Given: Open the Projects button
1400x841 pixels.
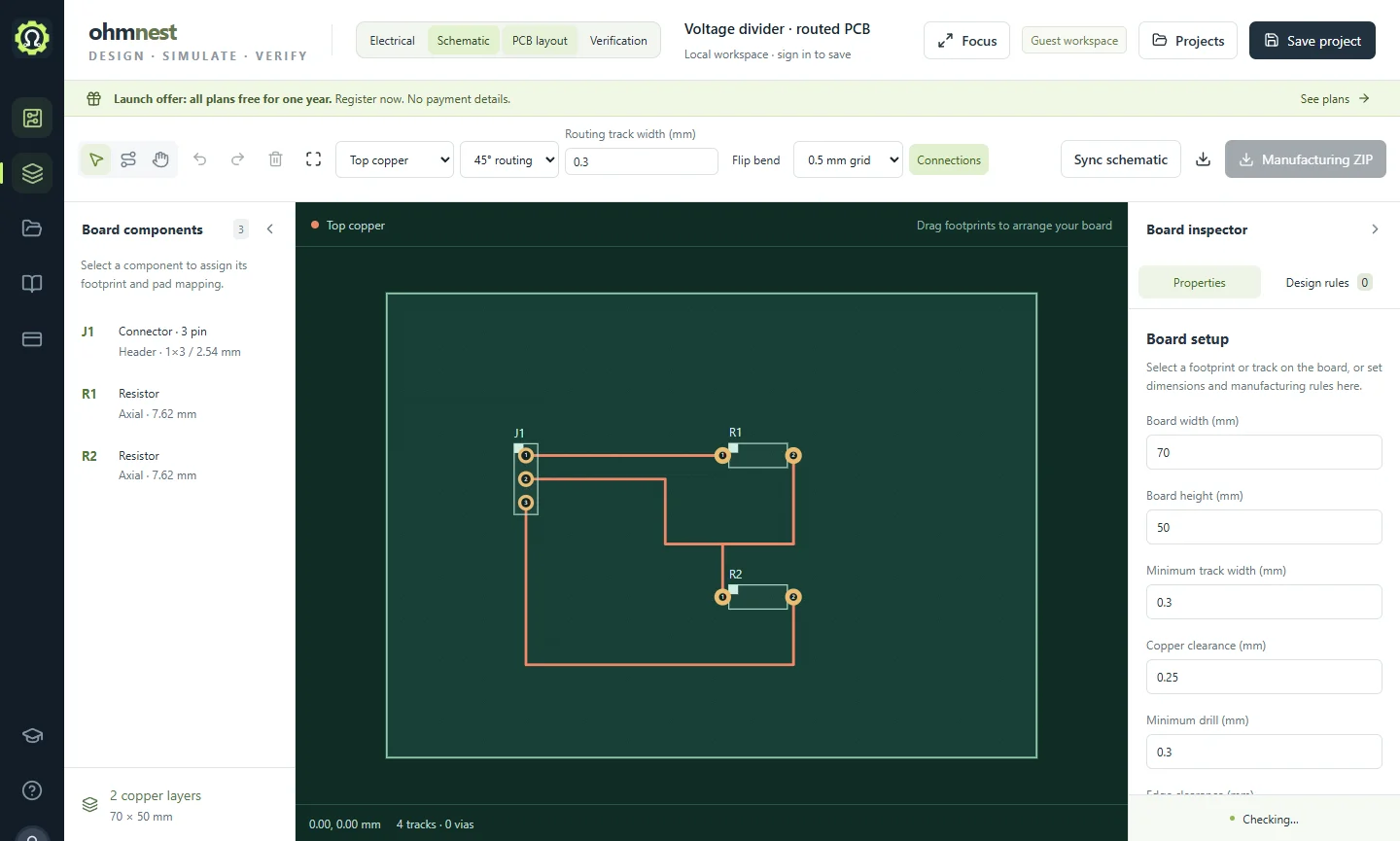Looking at the screenshot, I should tap(1188, 41).
